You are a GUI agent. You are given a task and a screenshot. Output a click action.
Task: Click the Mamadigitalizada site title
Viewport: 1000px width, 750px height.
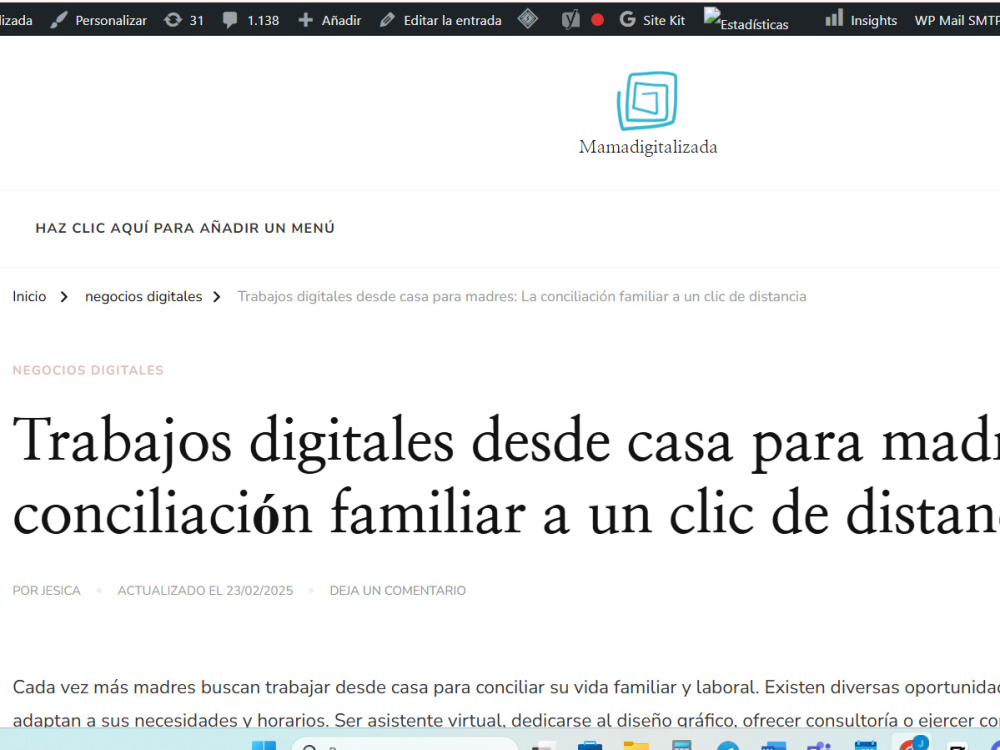[x=648, y=147]
